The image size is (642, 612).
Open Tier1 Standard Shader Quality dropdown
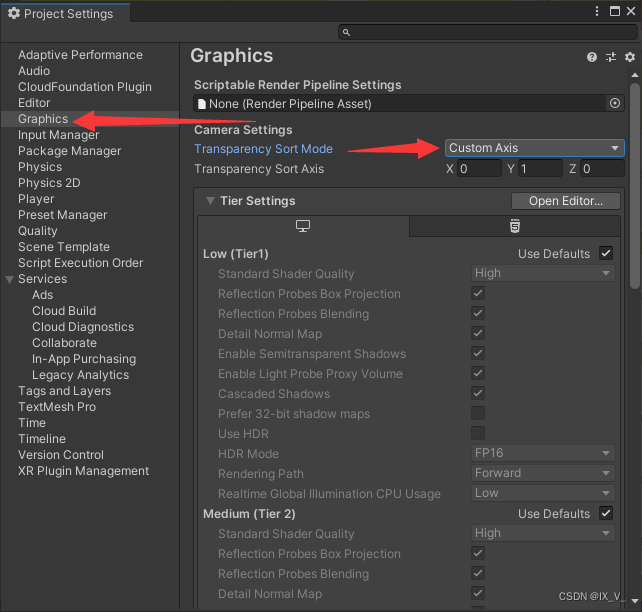[543, 273]
